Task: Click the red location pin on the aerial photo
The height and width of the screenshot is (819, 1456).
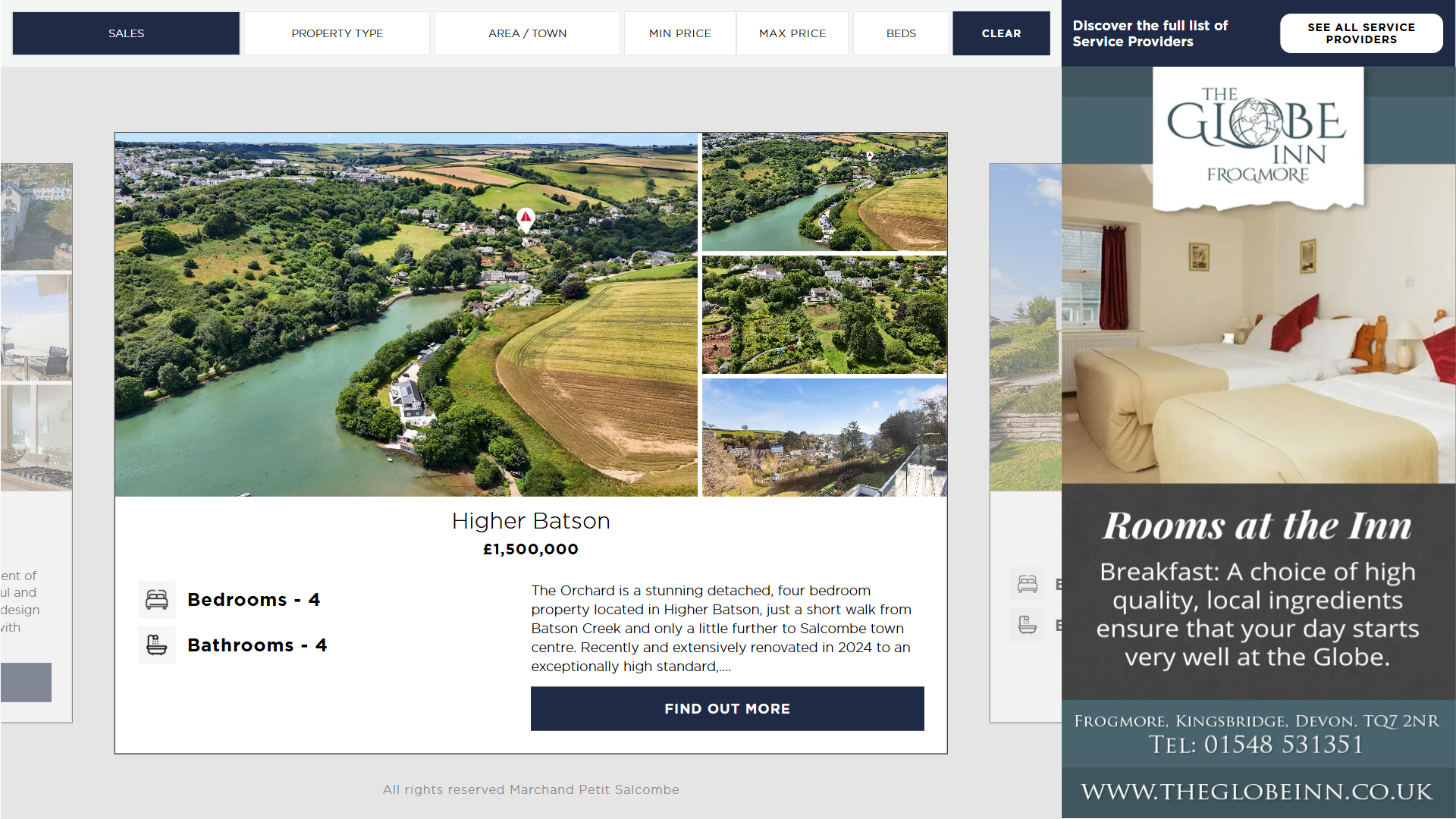Action: click(x=526, y=220)
